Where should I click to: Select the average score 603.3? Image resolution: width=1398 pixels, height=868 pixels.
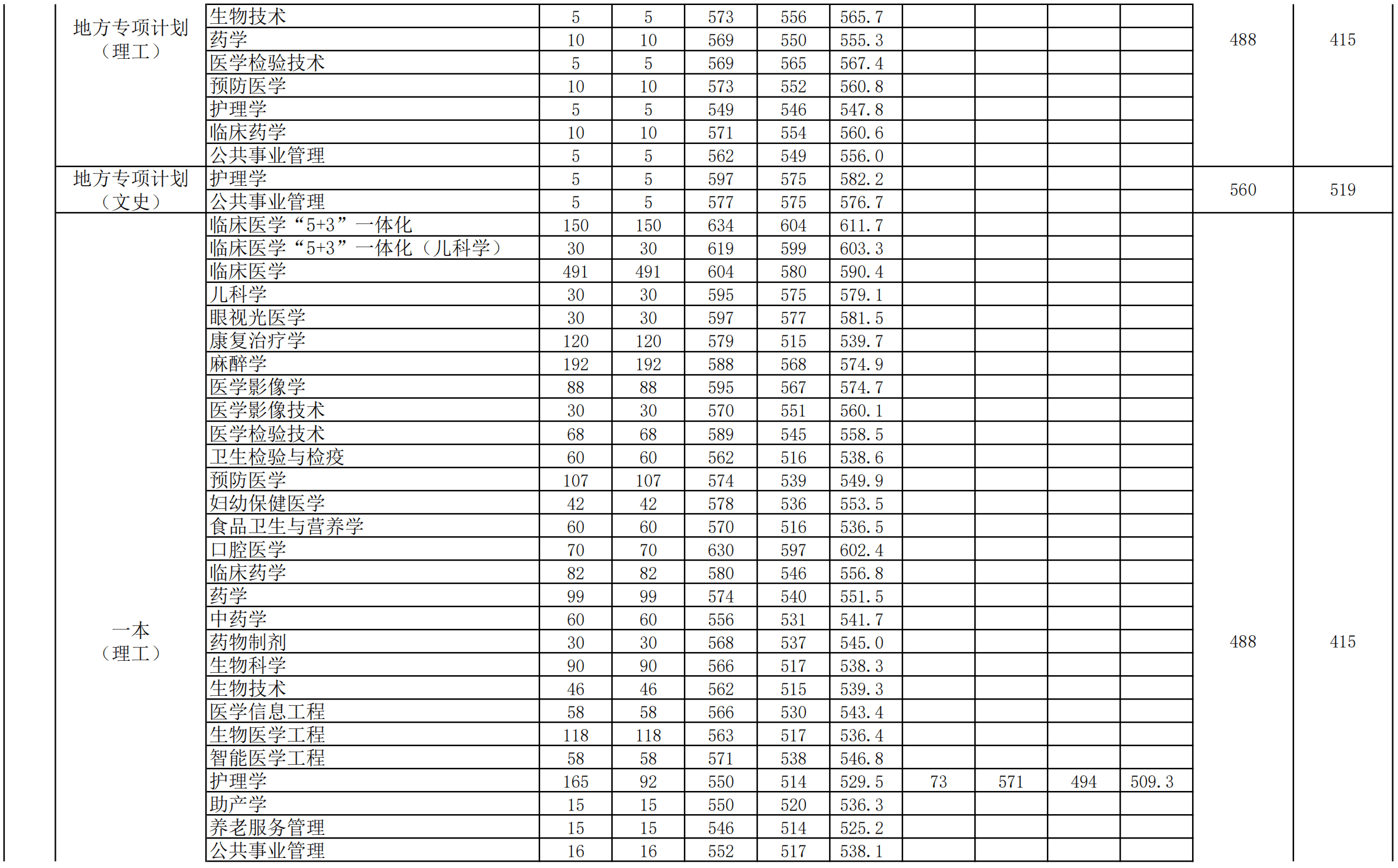click(862, 248)
